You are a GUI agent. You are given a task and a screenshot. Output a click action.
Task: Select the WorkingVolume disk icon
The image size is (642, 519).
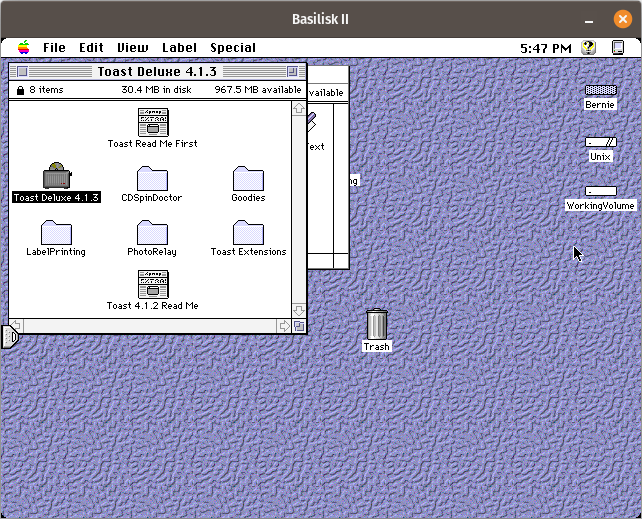pyautogui.click(x=601, y=191)
